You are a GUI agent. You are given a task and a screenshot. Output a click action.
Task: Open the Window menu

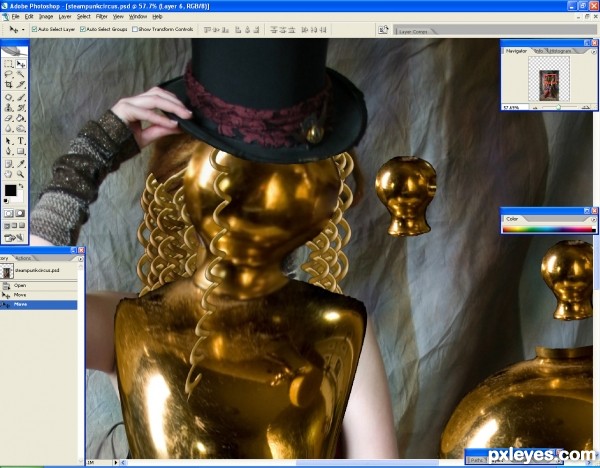point(138,16)
